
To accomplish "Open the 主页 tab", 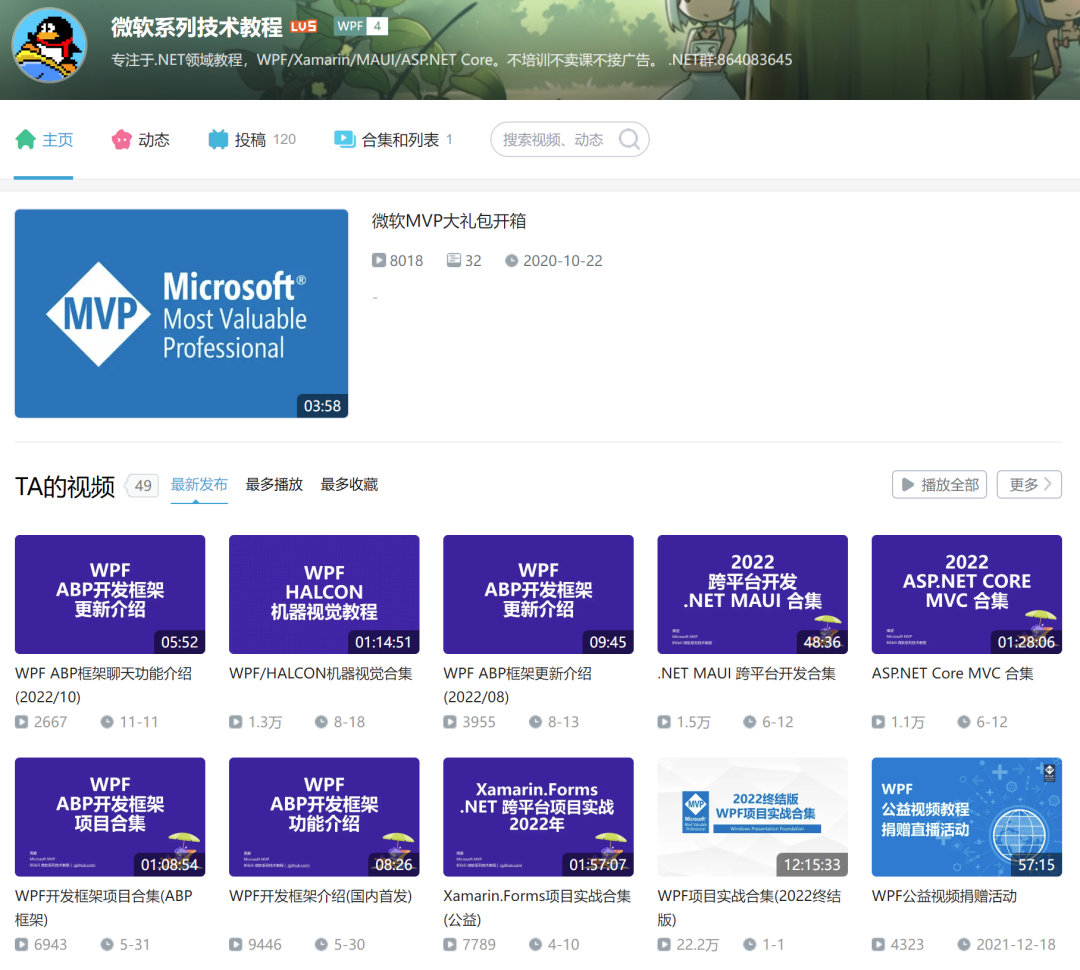I will [44, 139].
